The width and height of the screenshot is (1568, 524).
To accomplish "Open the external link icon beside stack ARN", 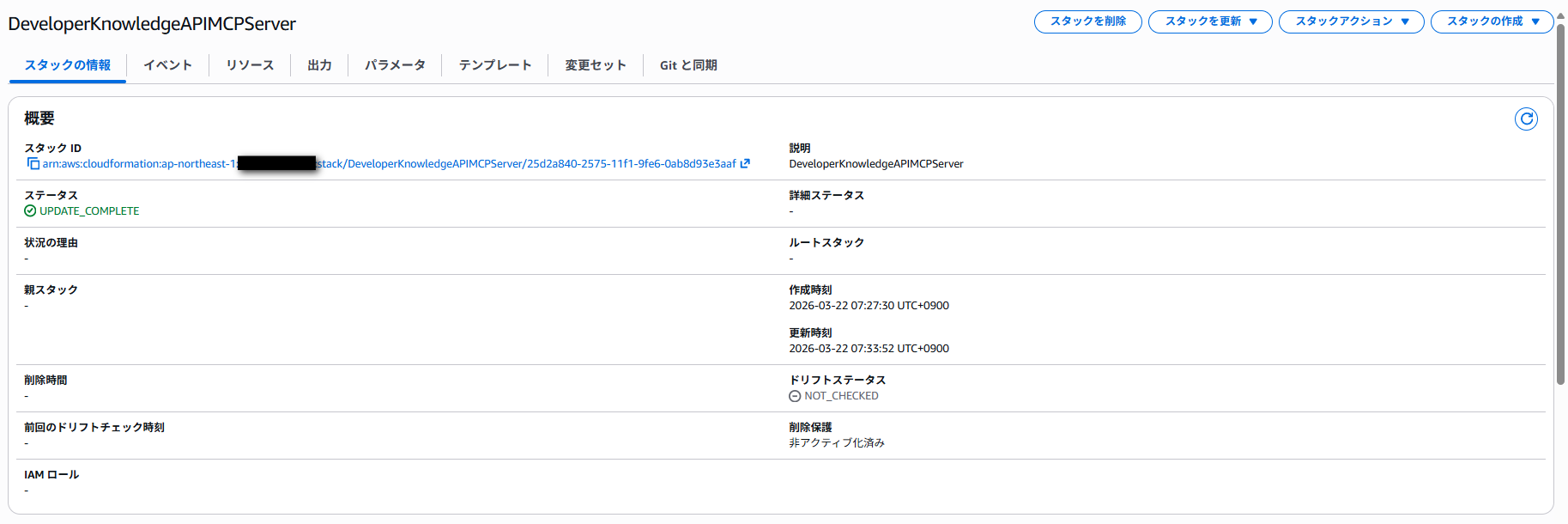I will point(745,164).
